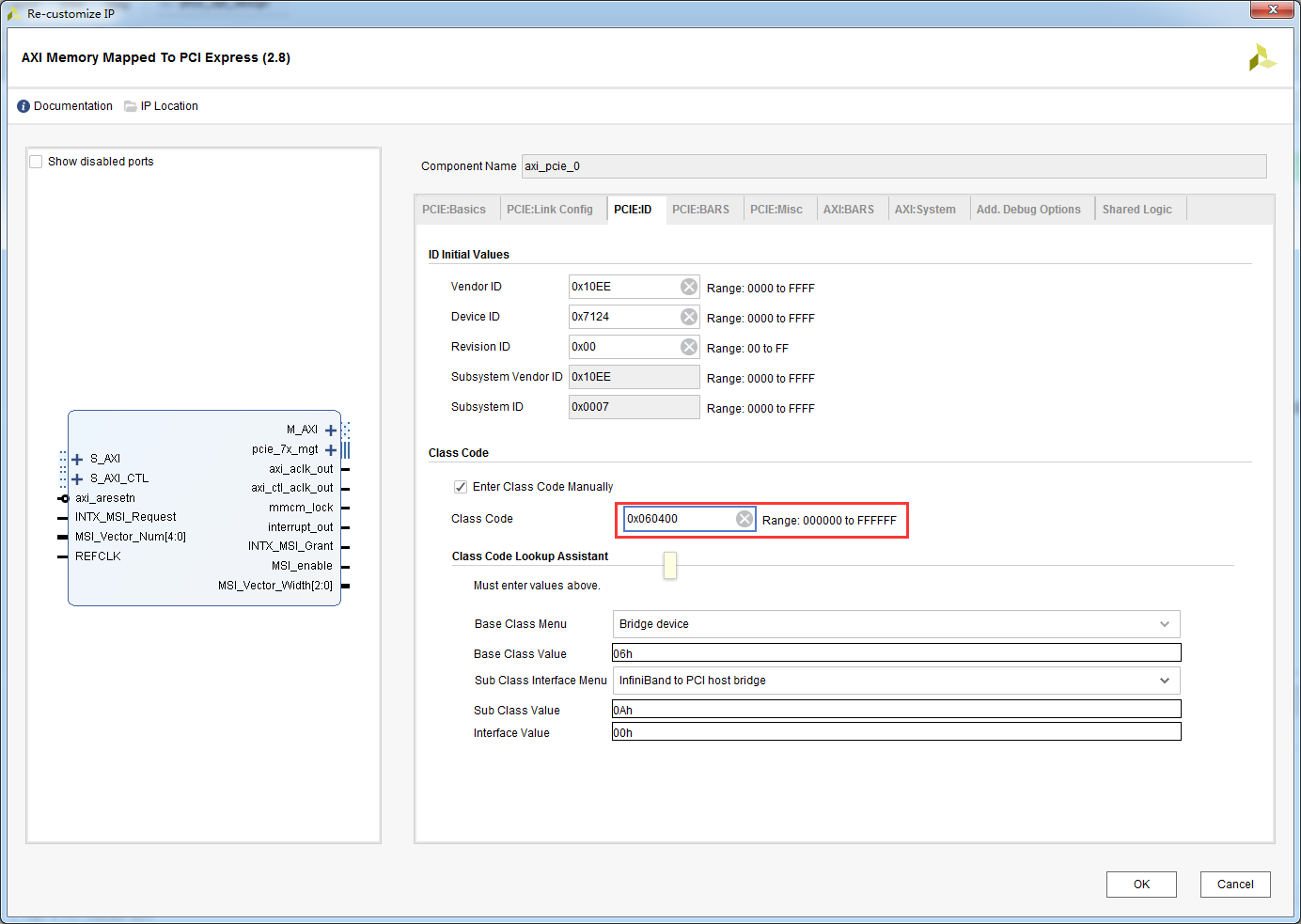Select the MSI_Vector_Num[4:0] port label
This screenshot has height=924, width=1301.
tap(131, 537)
